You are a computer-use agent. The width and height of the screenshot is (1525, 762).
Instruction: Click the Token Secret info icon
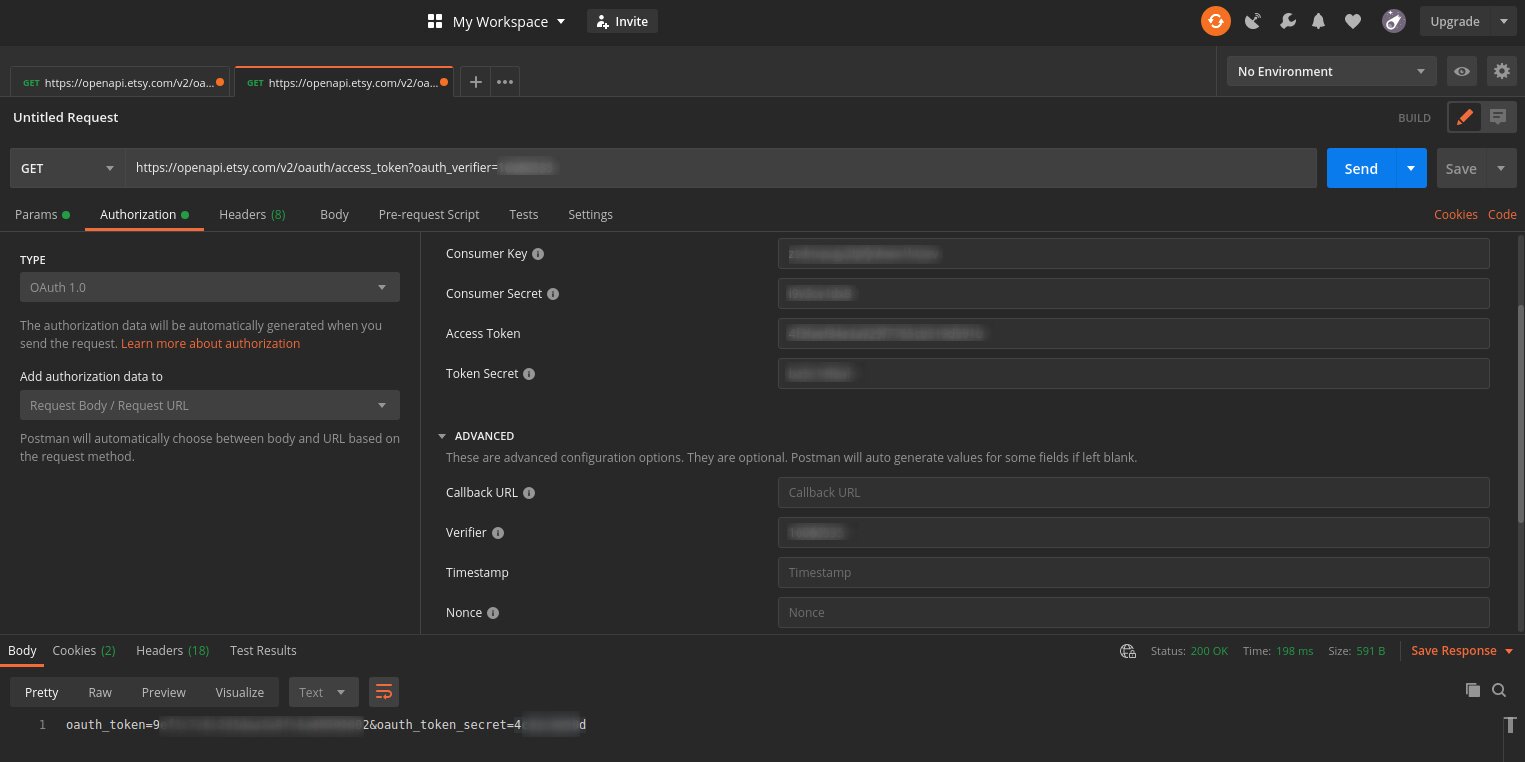click(529, 374)
